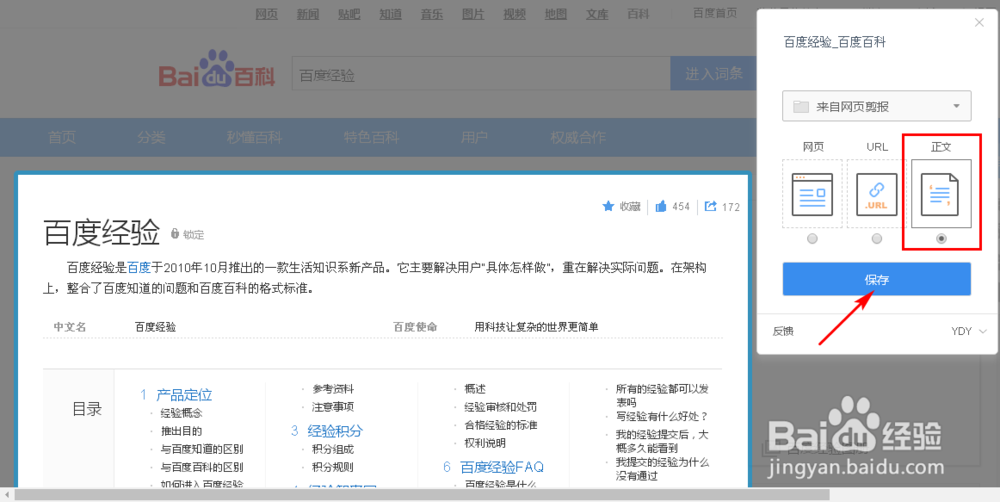Click 与百度知道的区别 contents entry
The height and width of the screenshot is (502, 1000).
point(202,449)
